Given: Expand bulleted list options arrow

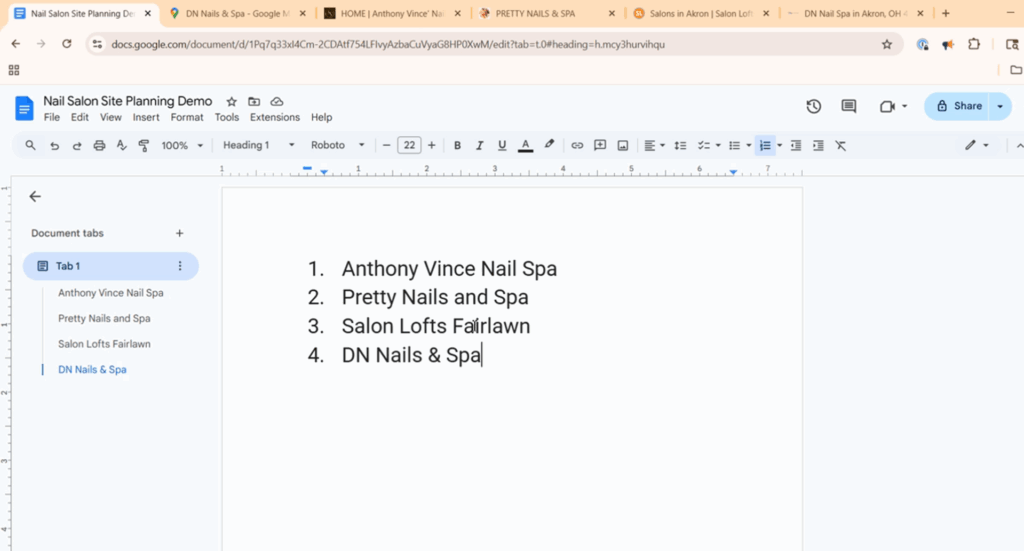Looking at the screenshot, I should pyautogui.click(x=748, y=146).
